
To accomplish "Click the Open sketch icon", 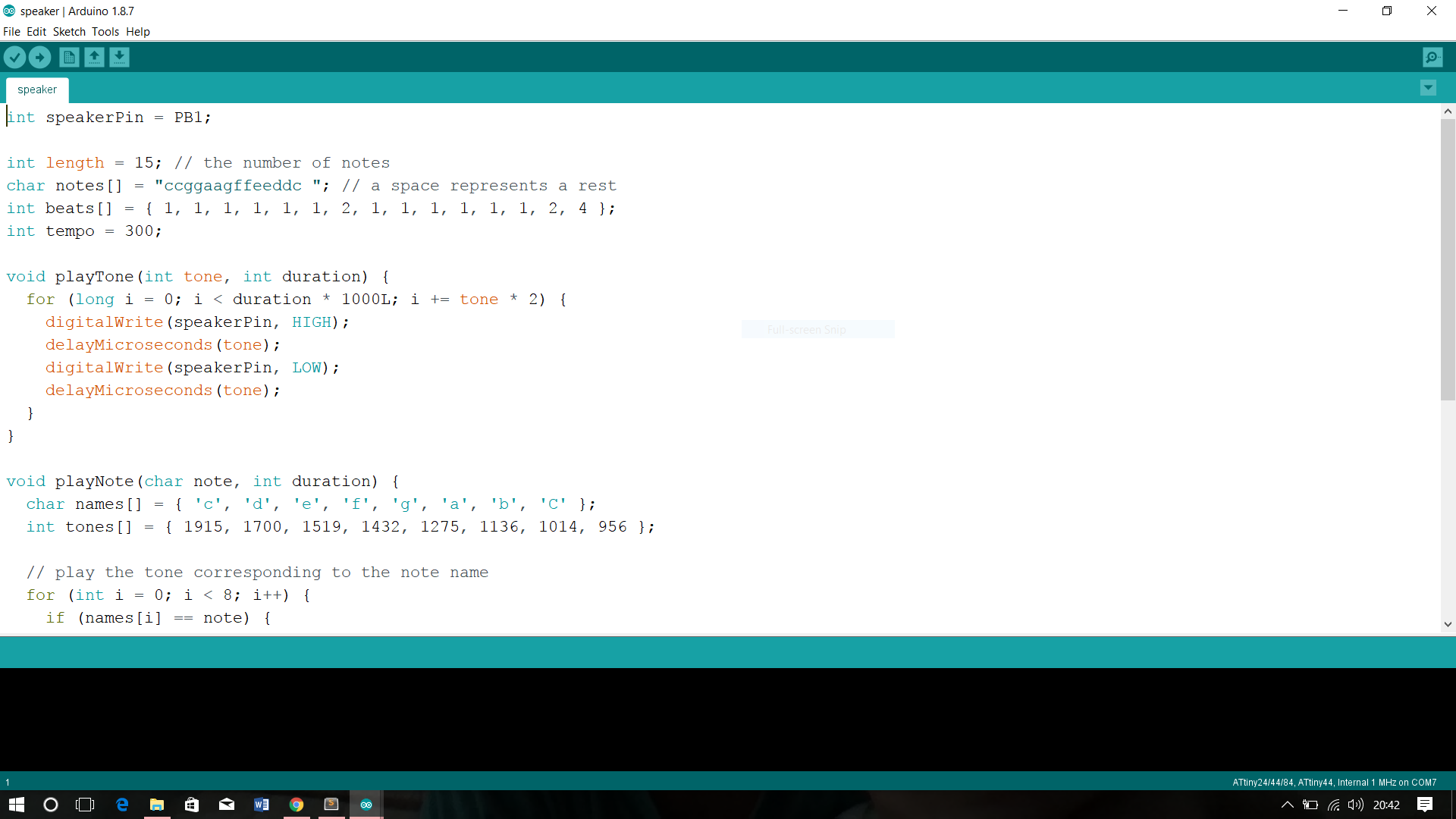I will click(93, 57).
